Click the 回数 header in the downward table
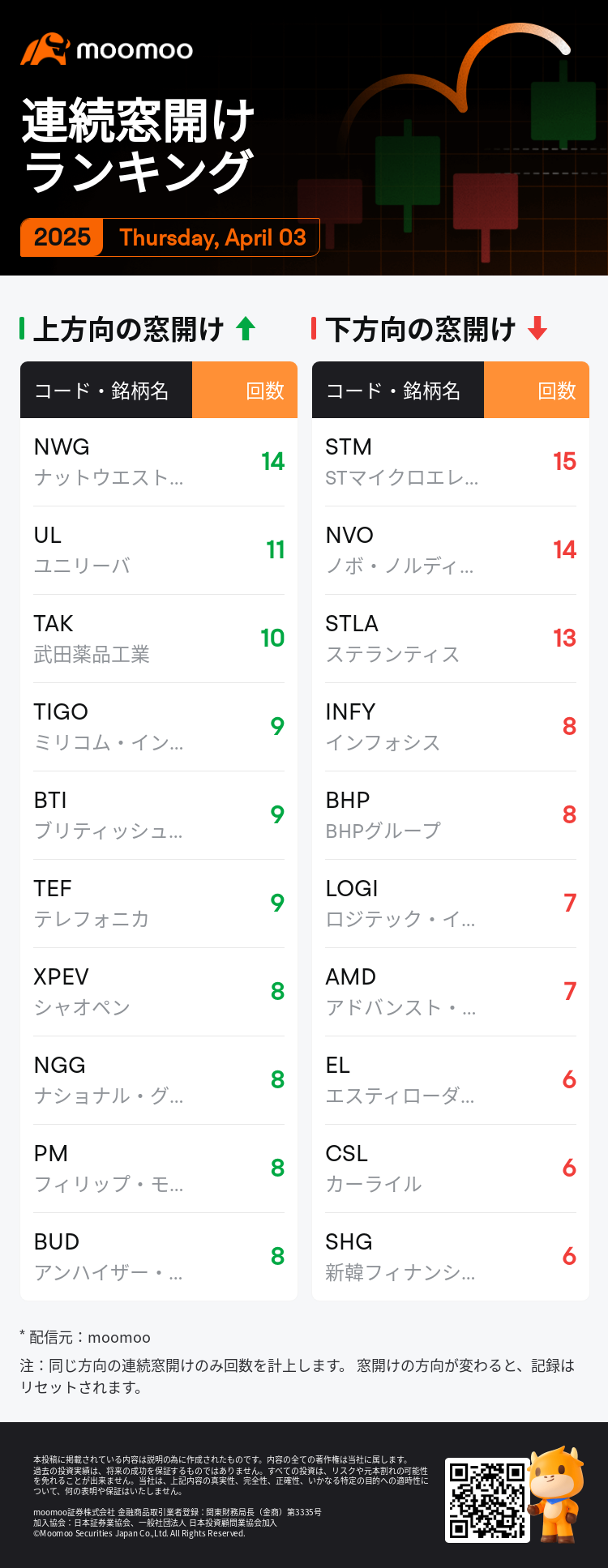 click(x=556, y=391)
